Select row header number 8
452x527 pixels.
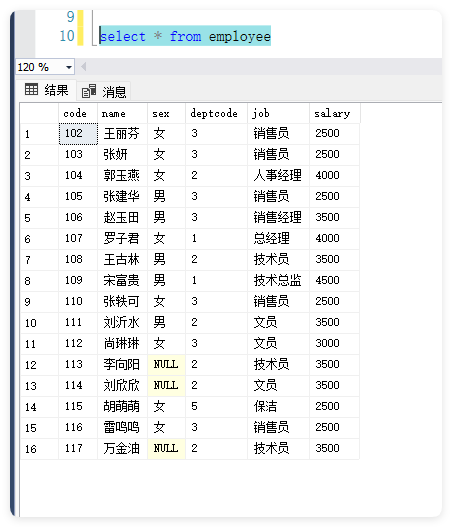coord(39,281)
